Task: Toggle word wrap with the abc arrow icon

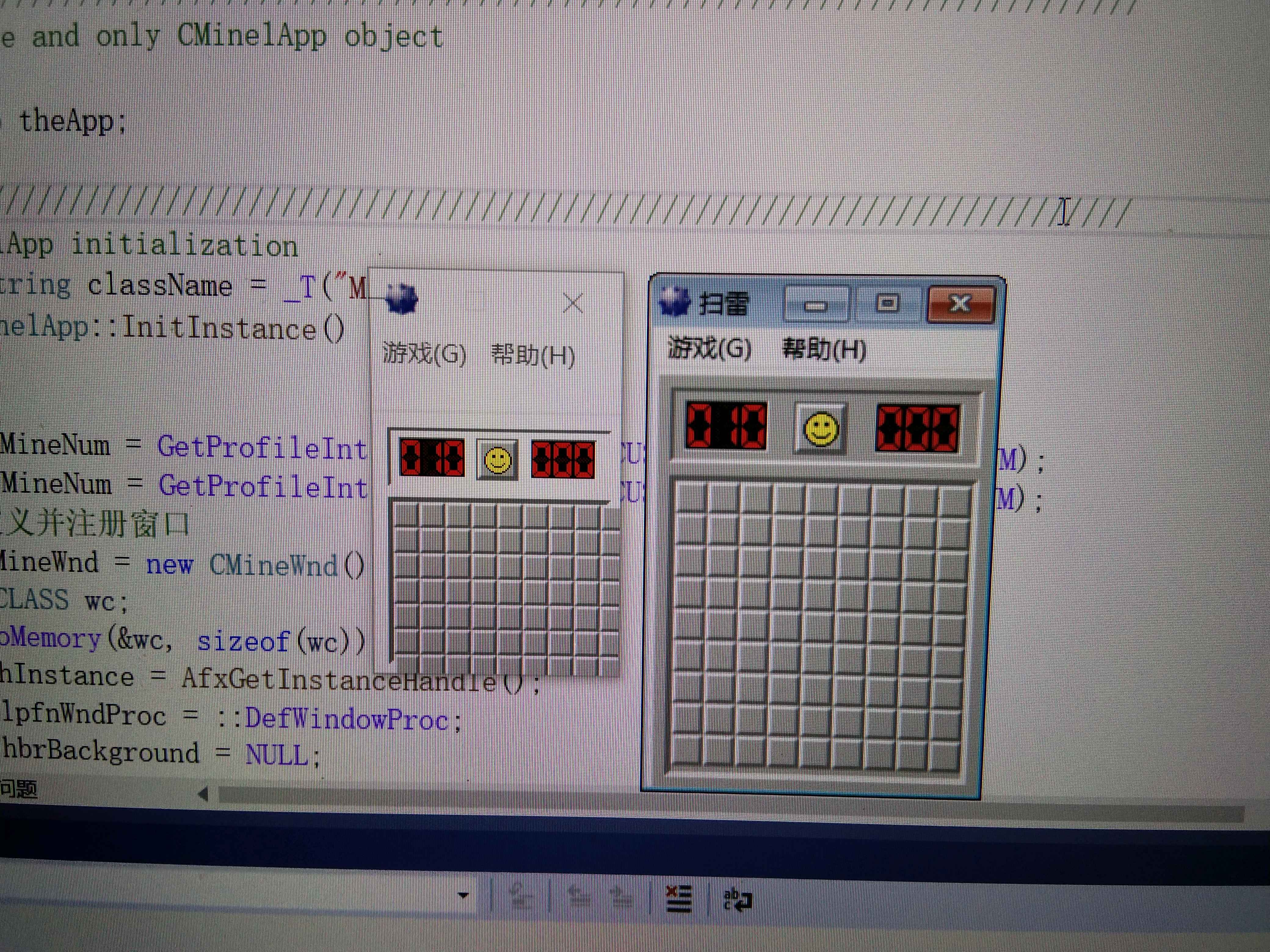Action: [x=738, y=900]
